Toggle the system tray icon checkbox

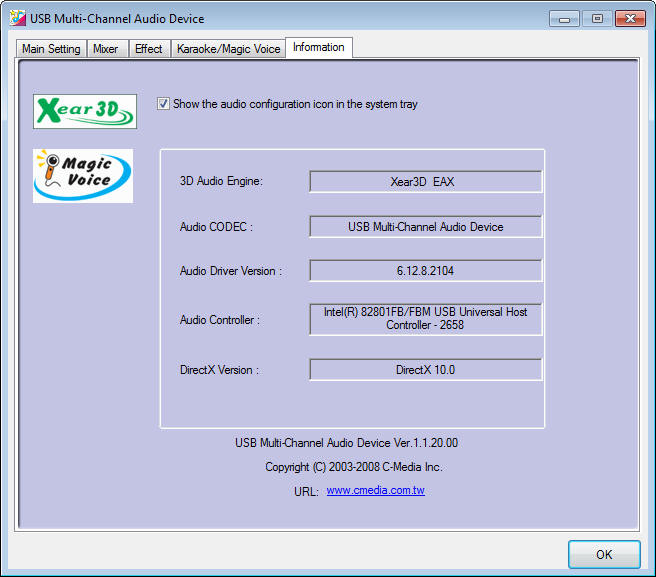point(163,103)
